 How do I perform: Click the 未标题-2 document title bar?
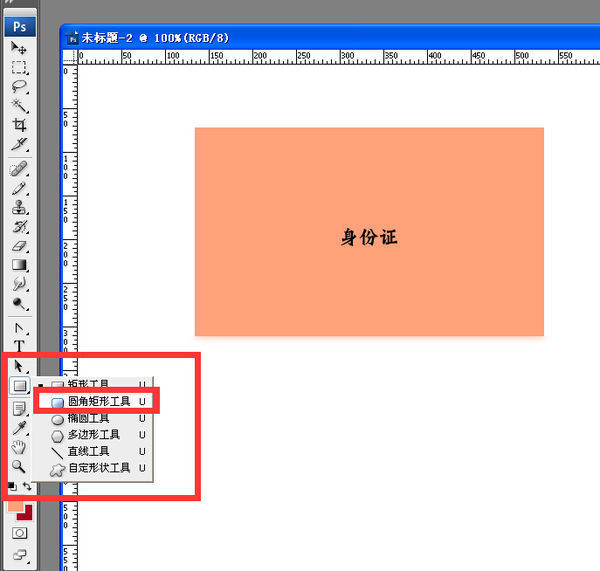coord(331,38)
